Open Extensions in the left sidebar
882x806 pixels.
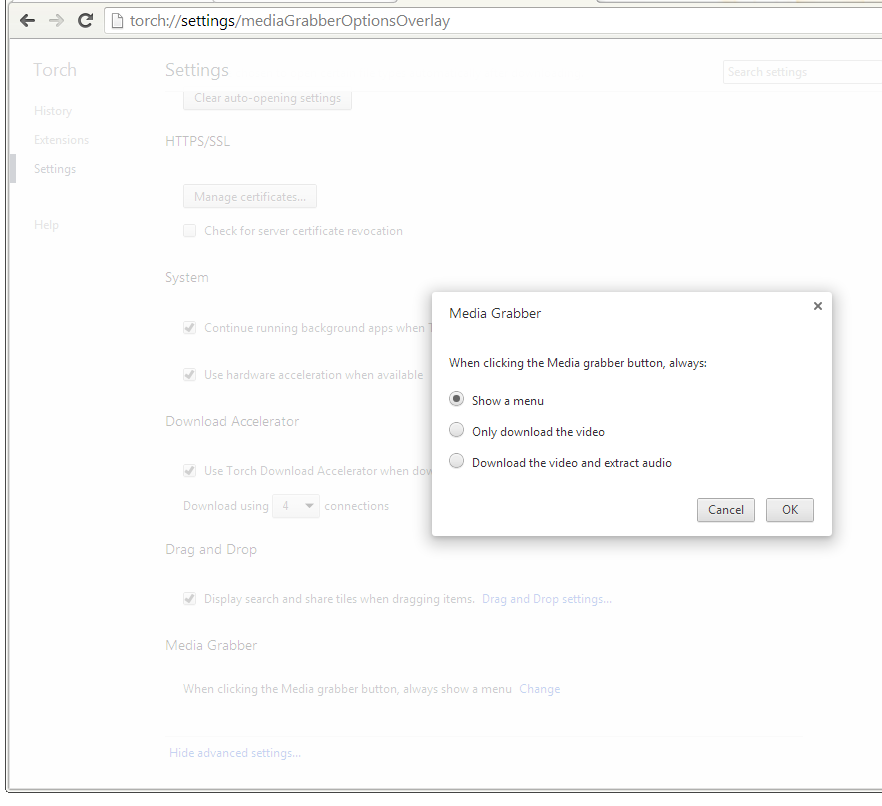pyautogui.click(x=61, y=140)
